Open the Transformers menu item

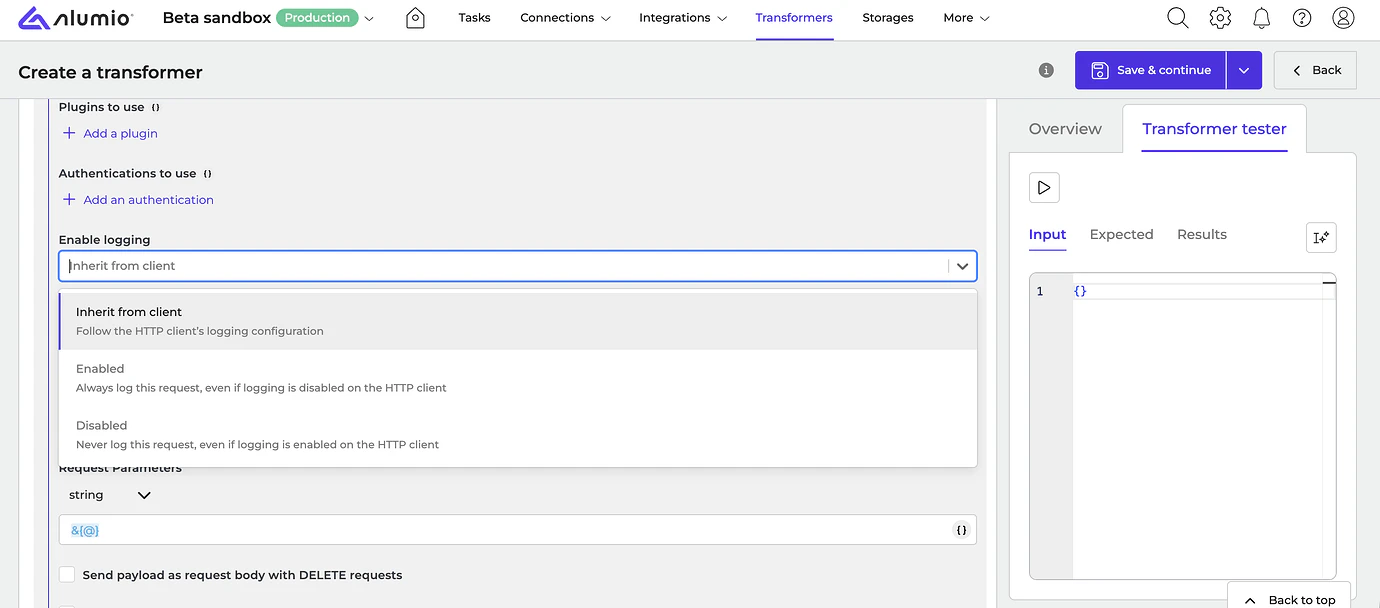[x=794, y=18]
